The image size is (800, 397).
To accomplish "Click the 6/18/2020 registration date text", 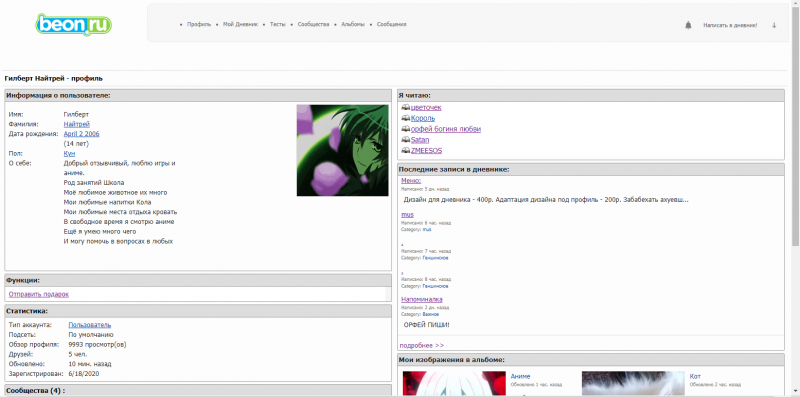I will [84, 374].
